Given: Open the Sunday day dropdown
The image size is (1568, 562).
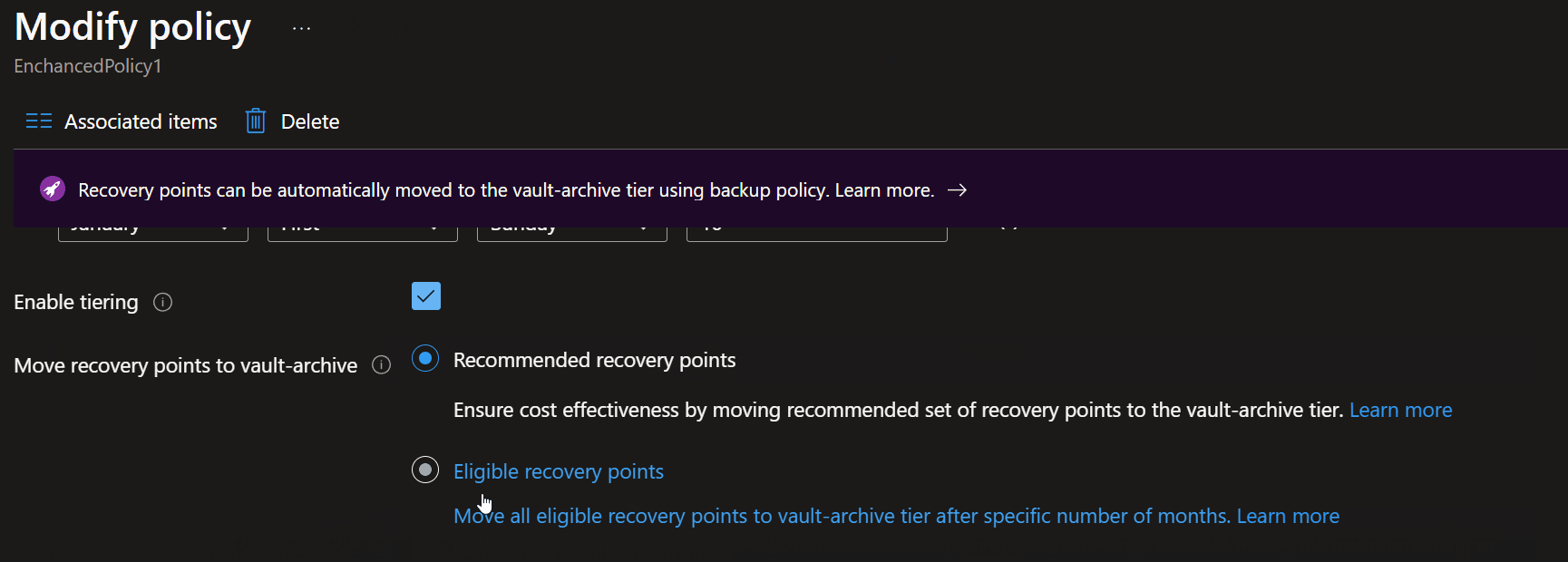Looking at the screenshot, I should (571, 228).
